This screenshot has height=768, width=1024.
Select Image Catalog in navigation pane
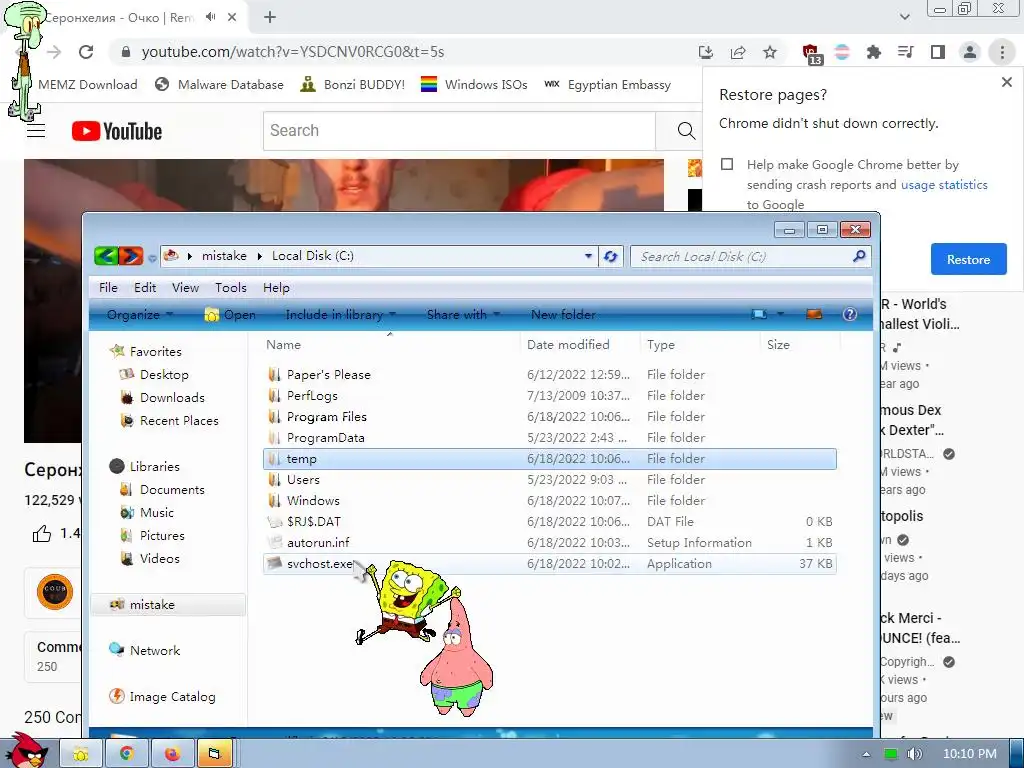coord(162,697)
